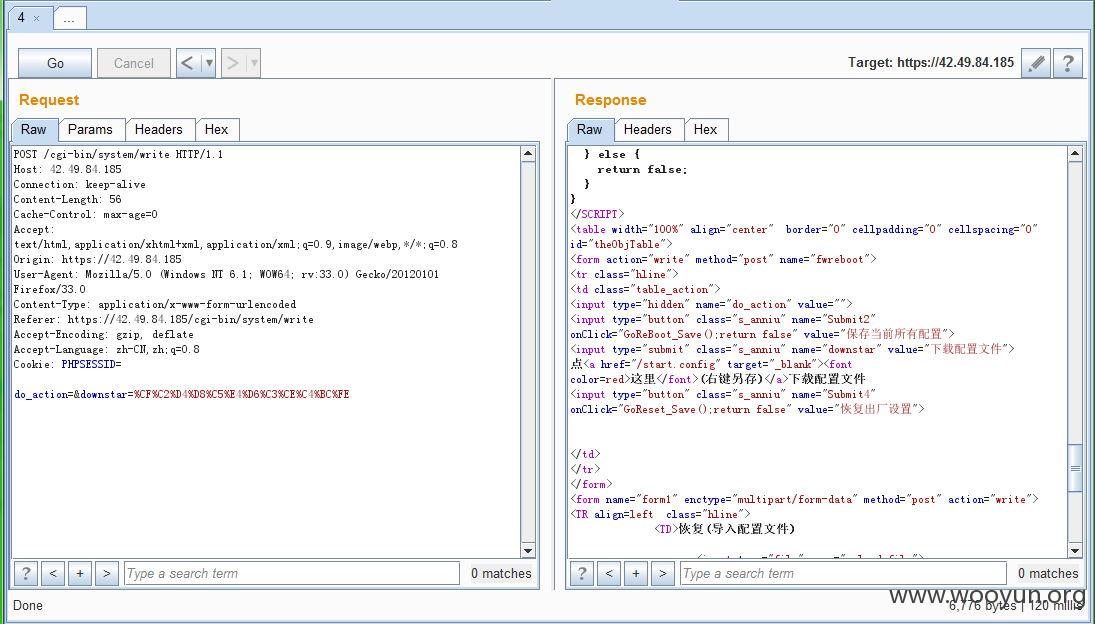Switch to Request Headers tab
Viewport: 1095px width, 624px height.
click(x=159, y=129)
